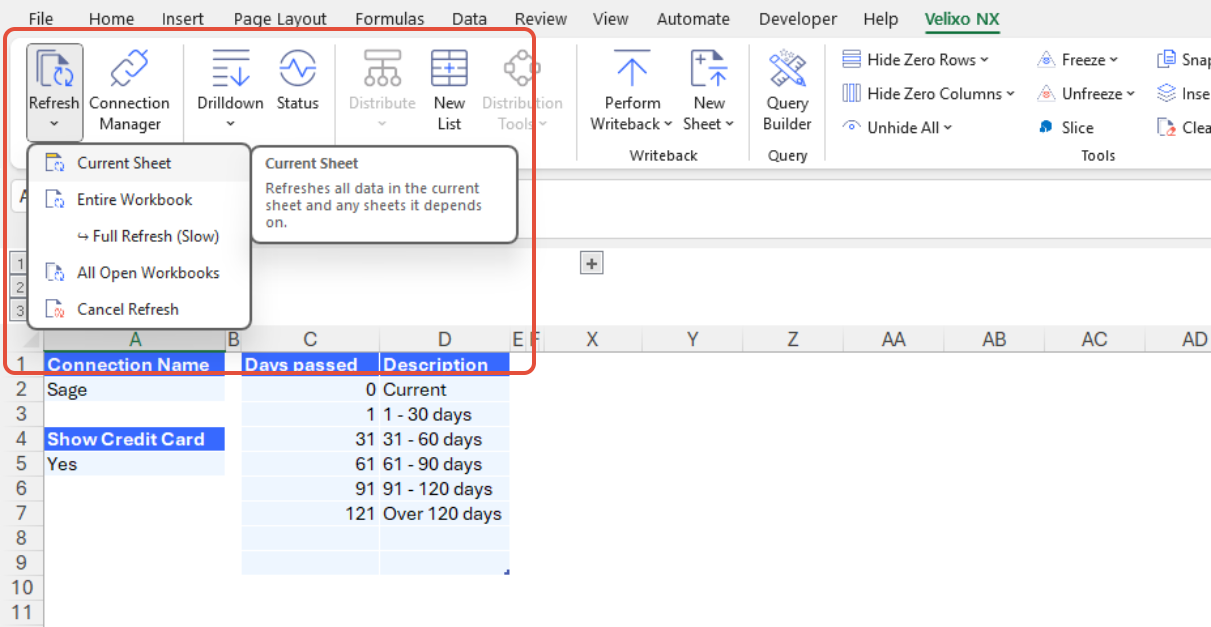
Task: Open the File tab
Action: tap(41, 19)
